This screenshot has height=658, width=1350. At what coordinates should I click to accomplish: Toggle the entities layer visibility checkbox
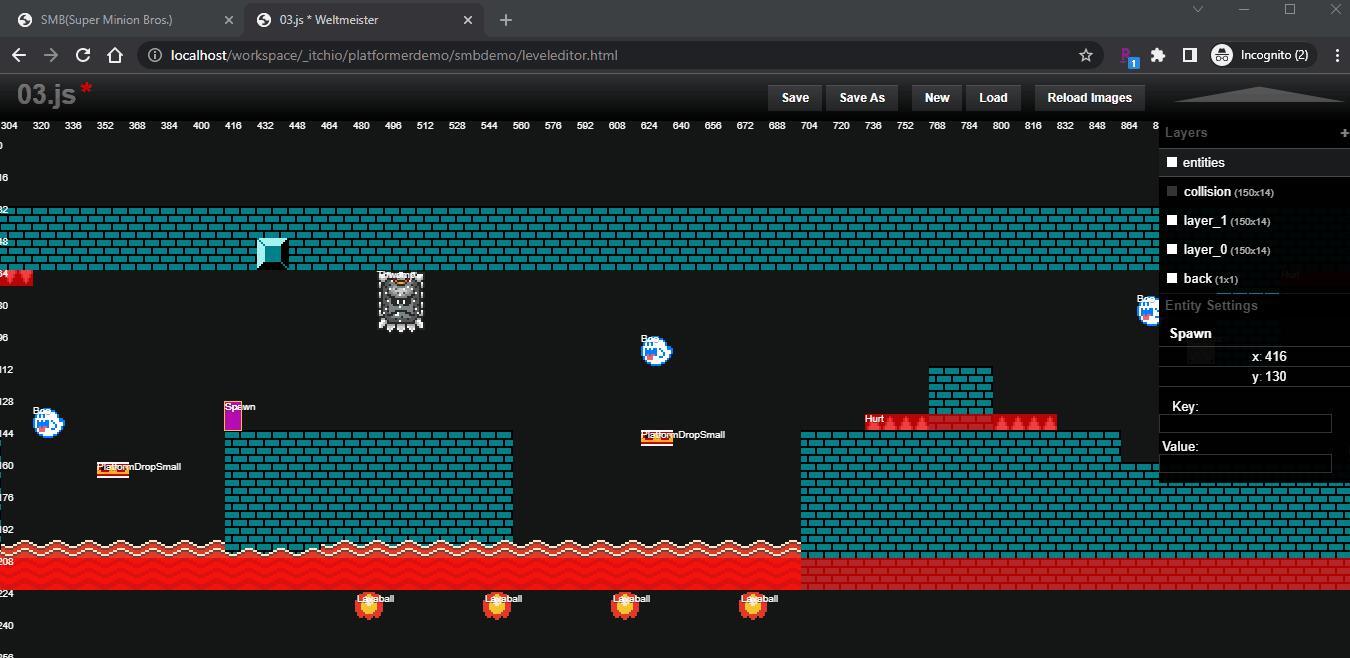pyautogui.click(x=1172, y=161)
